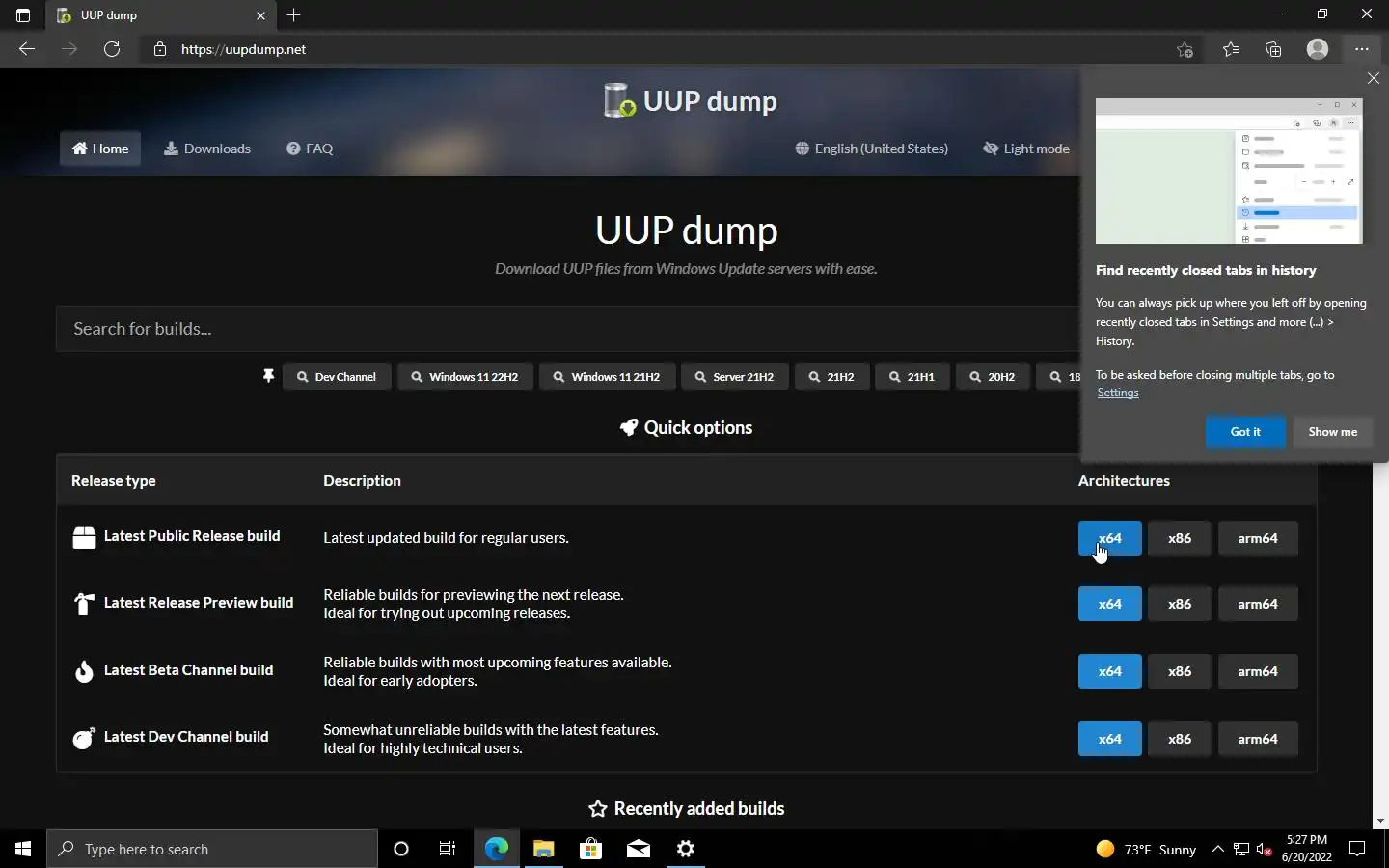The width and height of the screenshot is (1389, 868).
Task: Open the notification center icon
Action: pyautogui.click(x=1357, y=849)
